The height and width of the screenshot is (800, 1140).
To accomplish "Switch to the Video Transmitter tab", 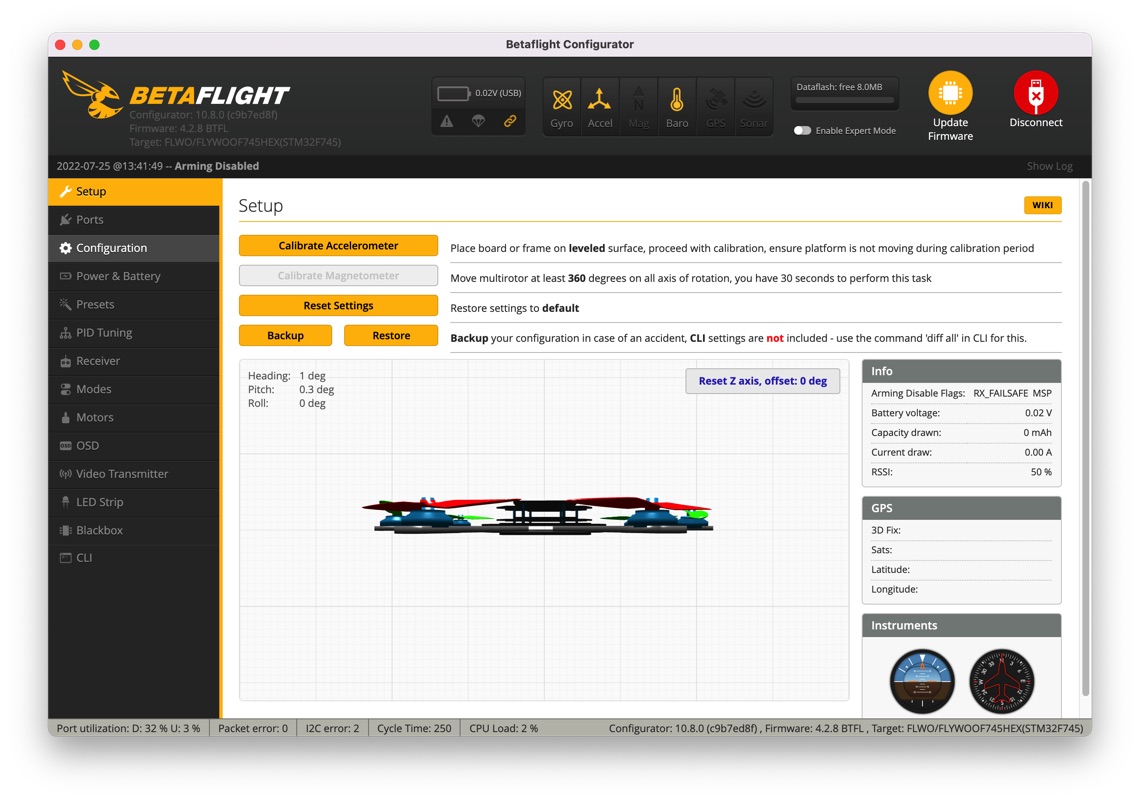I will 134,473.
